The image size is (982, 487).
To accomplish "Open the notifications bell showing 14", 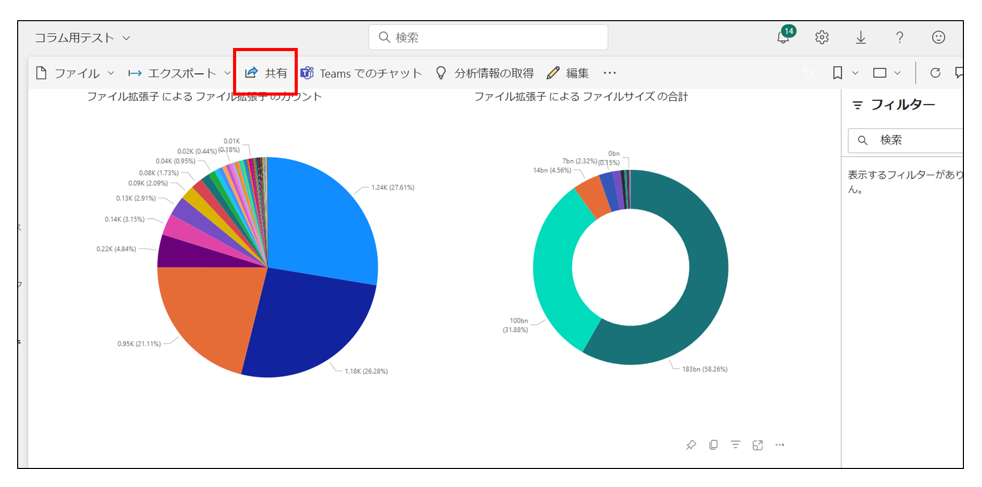I will [x=784, y=36].
